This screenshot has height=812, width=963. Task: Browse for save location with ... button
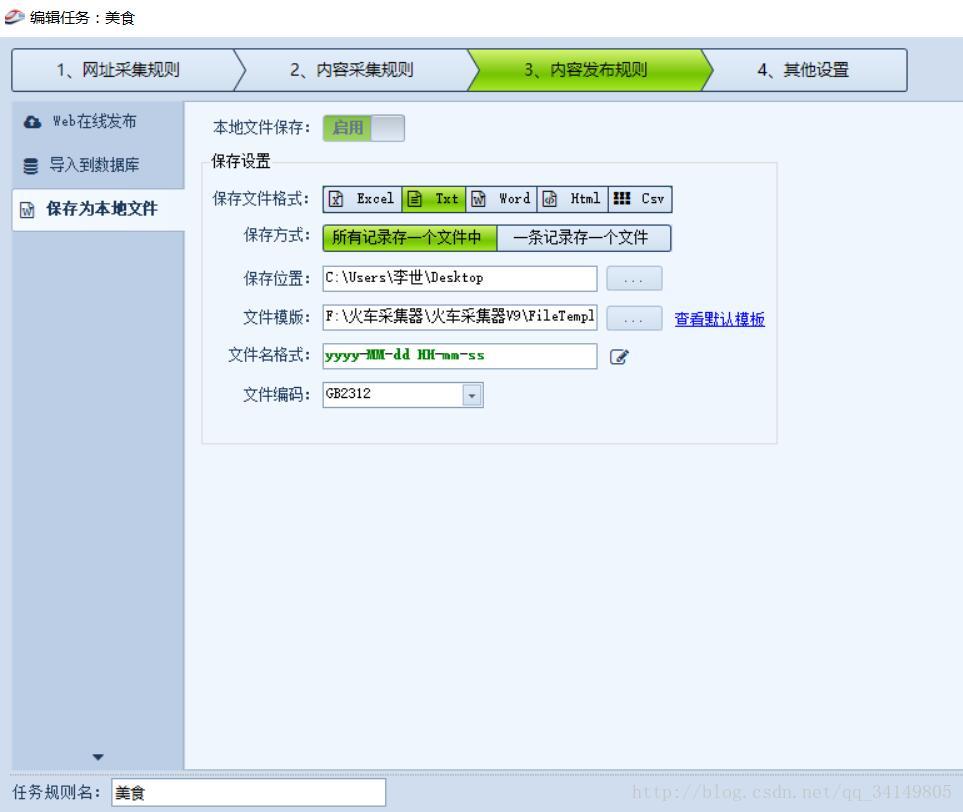tap(634, 279)
